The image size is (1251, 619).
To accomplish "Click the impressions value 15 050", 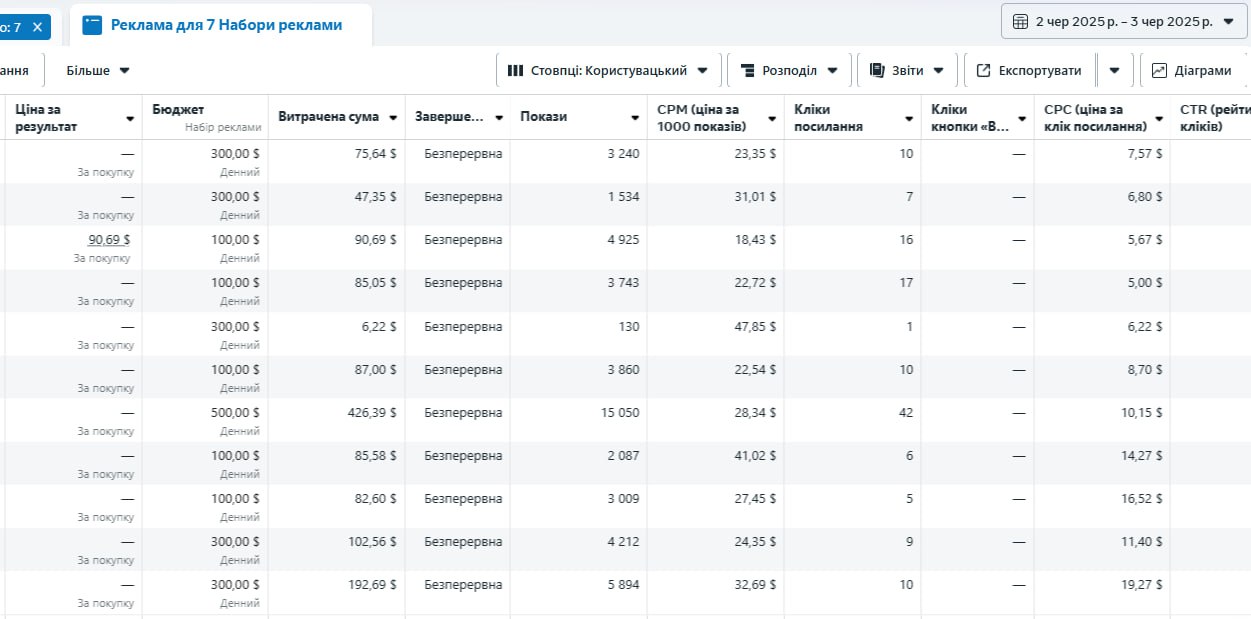I will click(x=620, y=412).
